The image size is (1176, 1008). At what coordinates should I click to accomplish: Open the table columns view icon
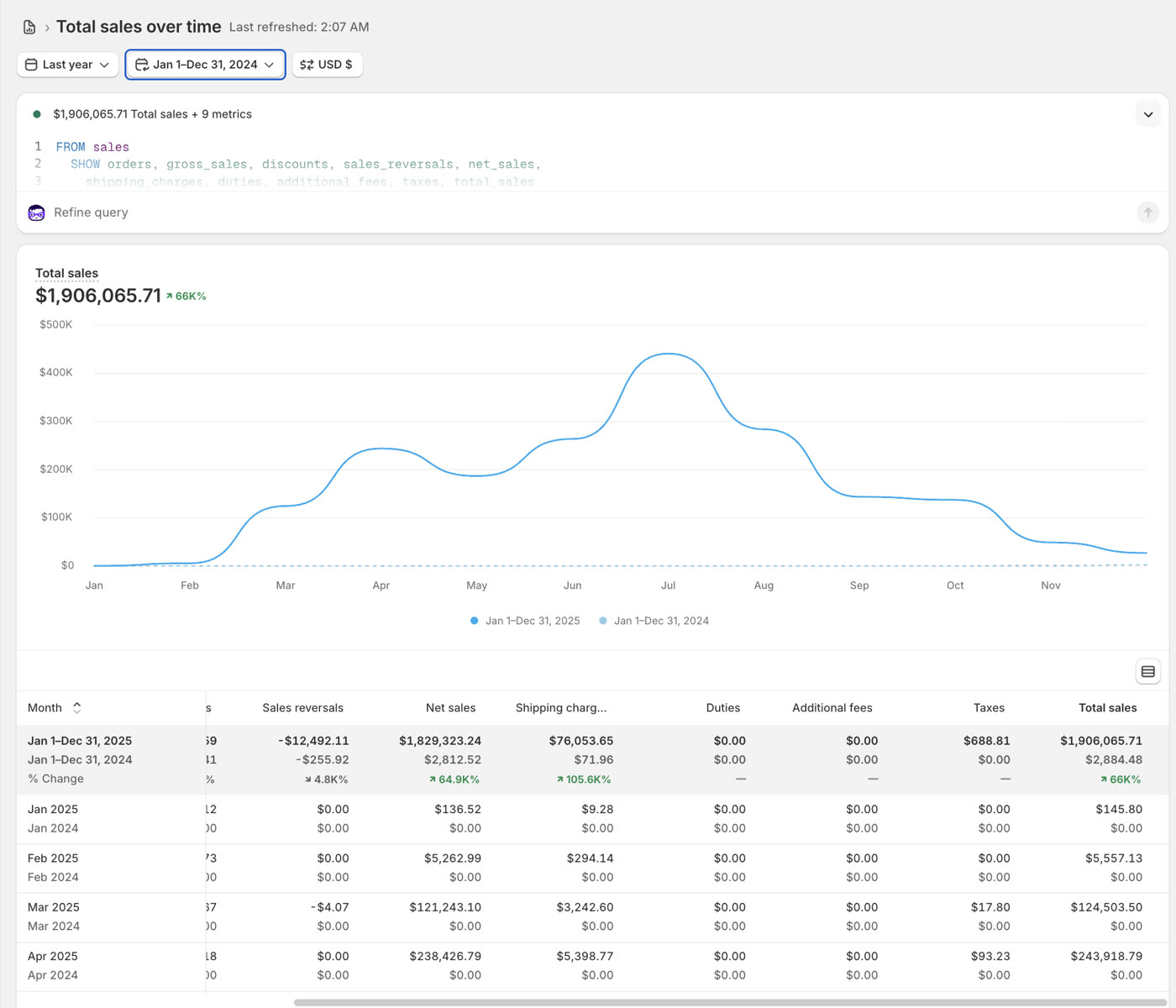pos(1148,671)
